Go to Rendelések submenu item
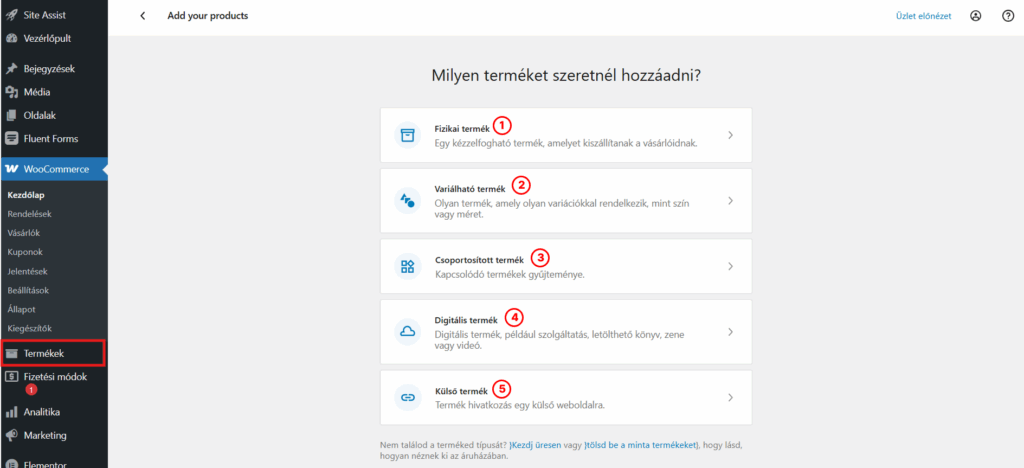 tap(29, 214)
